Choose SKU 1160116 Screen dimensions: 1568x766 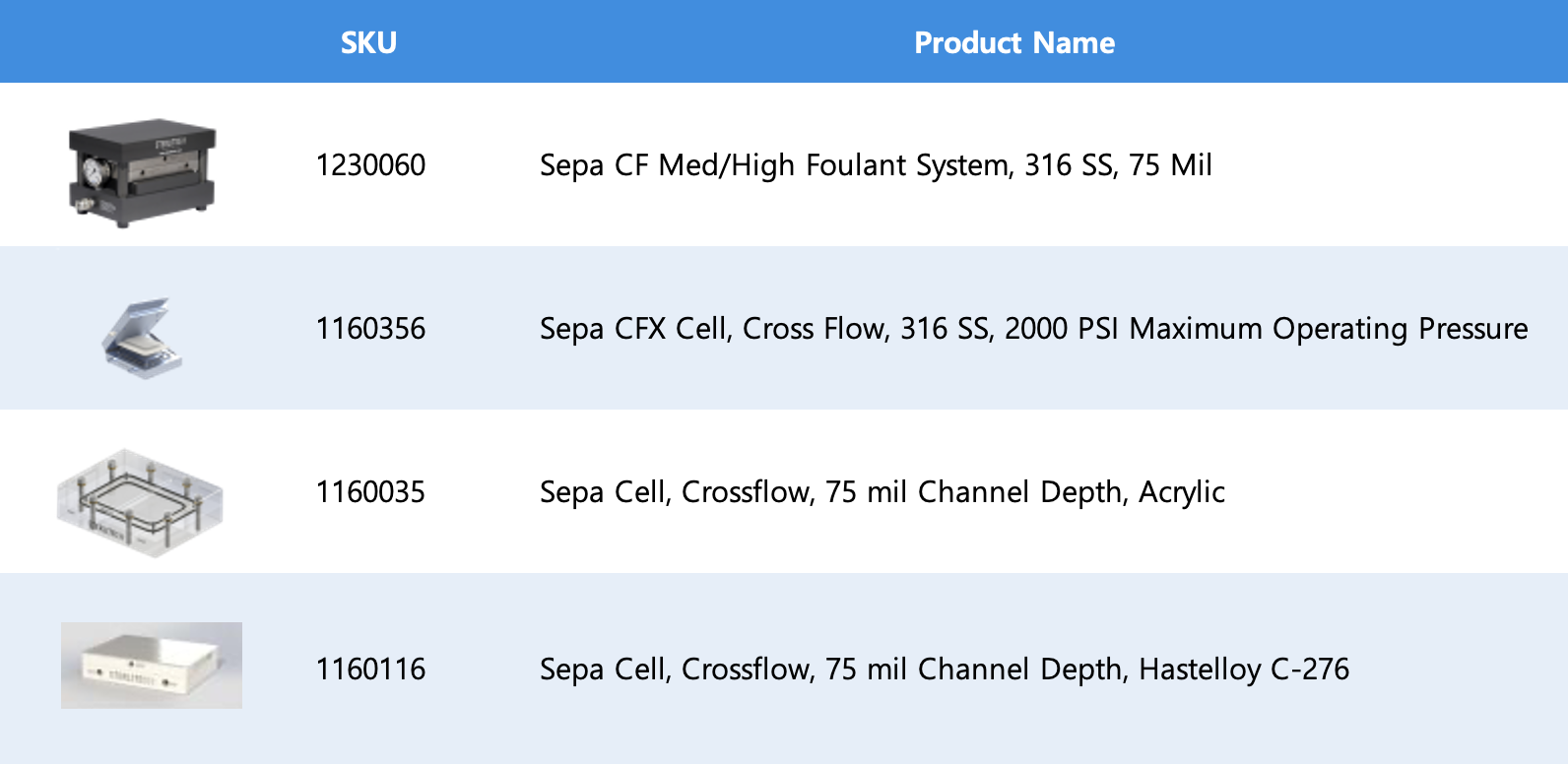tap(370, 670)
